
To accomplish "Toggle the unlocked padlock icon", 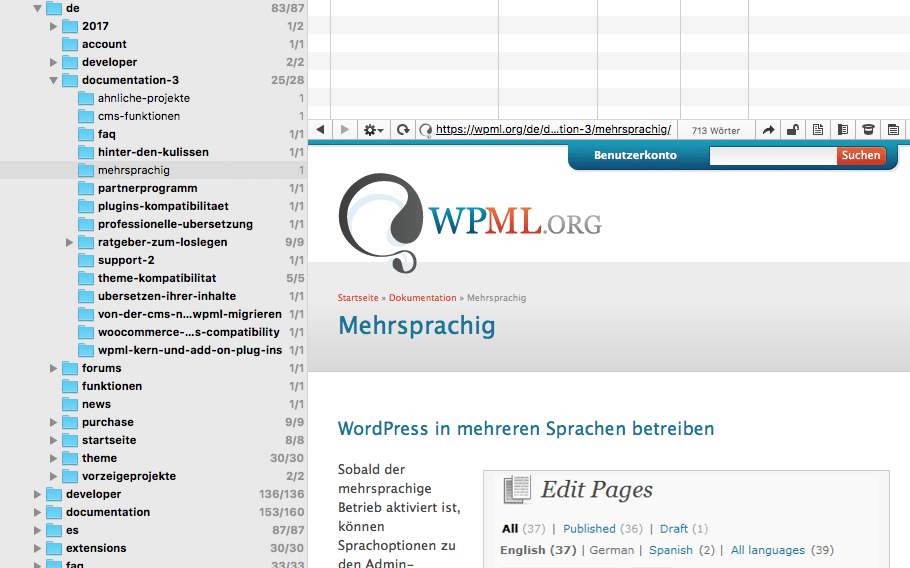I will (793, 130).
